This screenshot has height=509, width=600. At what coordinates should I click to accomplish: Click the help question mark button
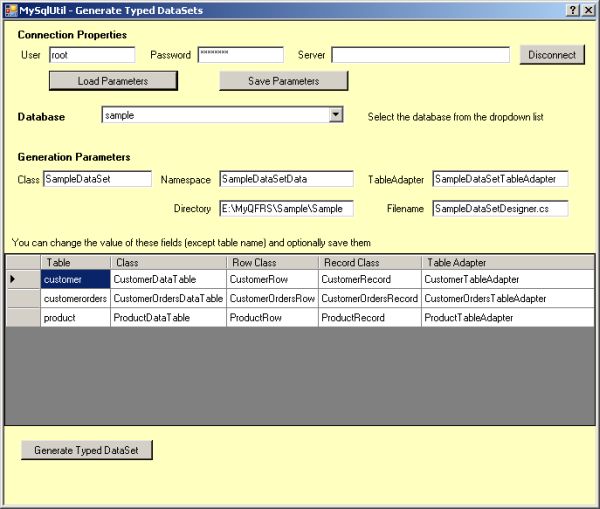point(572,10)
